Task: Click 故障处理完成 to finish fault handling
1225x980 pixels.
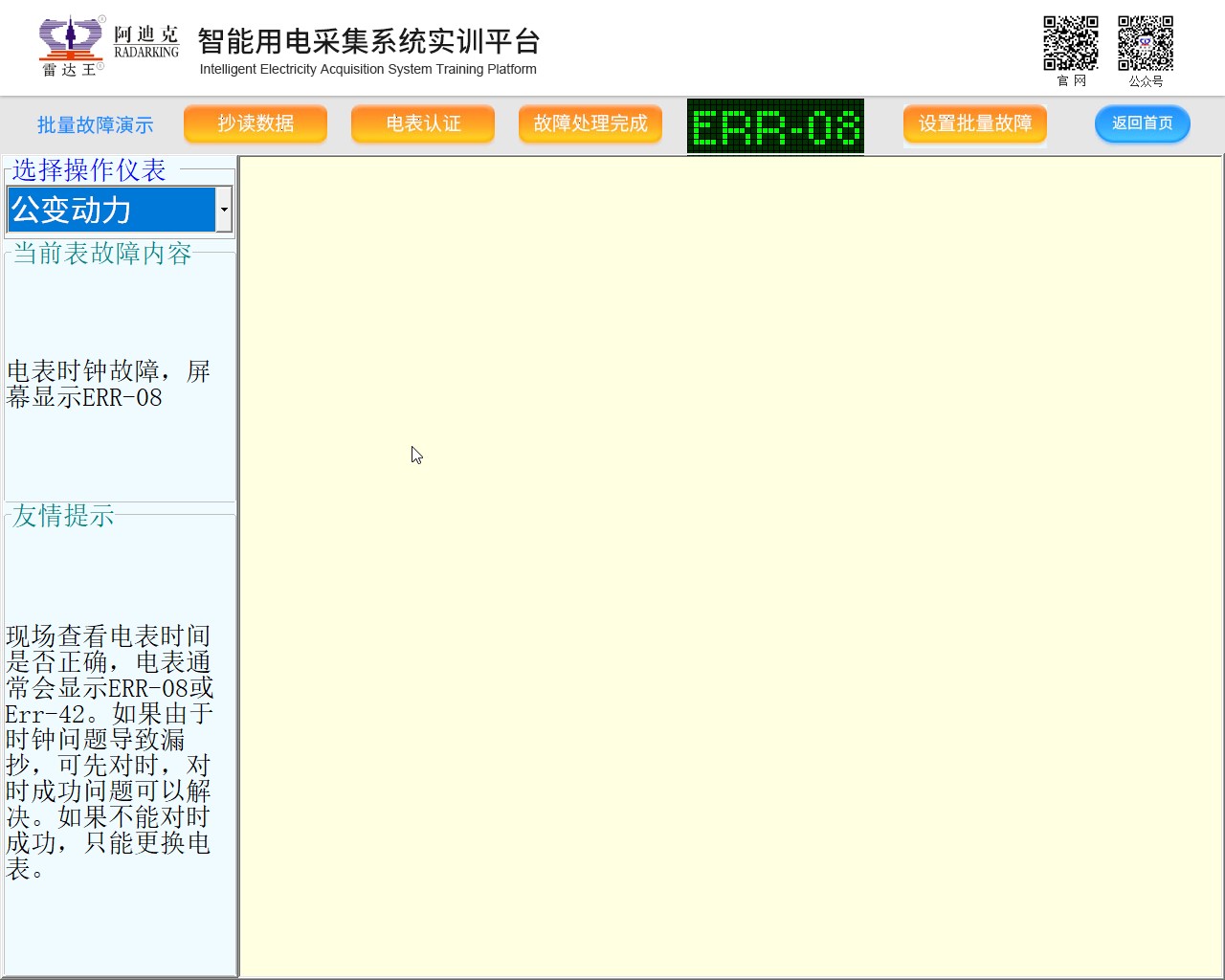Action: tap(590, 123)
